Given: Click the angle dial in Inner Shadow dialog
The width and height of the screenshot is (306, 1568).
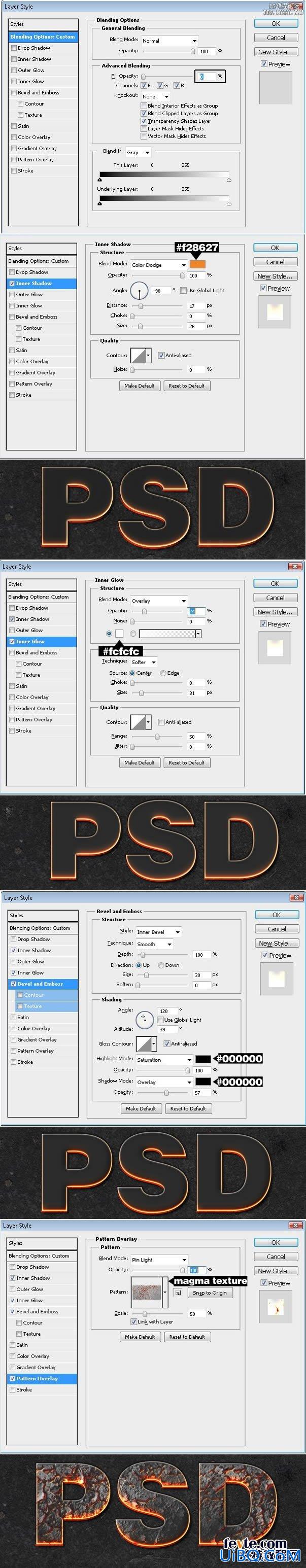Looking at the screenshot, I should click(x=140, y=290).
